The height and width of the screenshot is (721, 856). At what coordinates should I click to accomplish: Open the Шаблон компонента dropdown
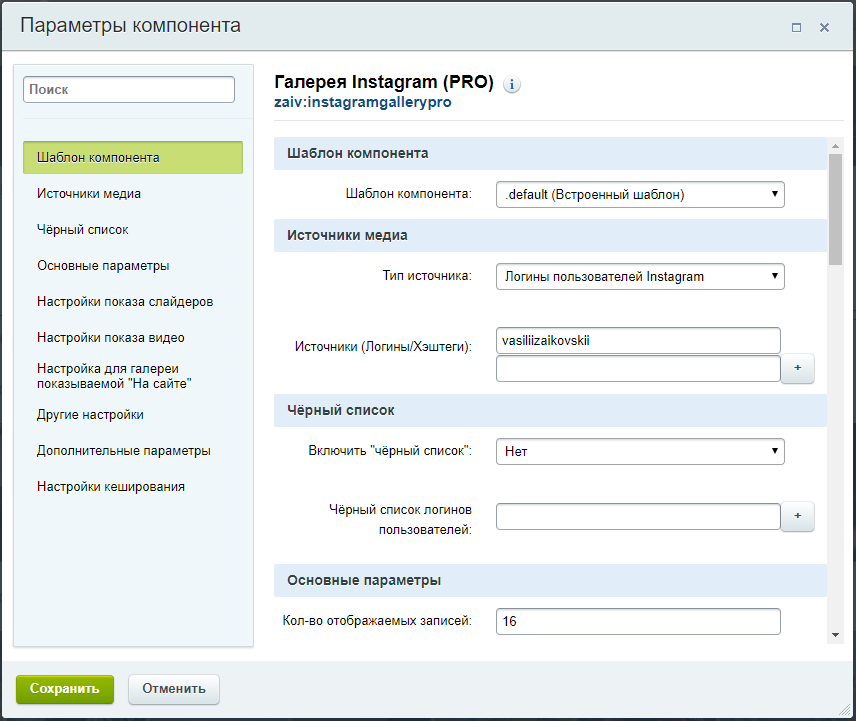coord(640,195)
